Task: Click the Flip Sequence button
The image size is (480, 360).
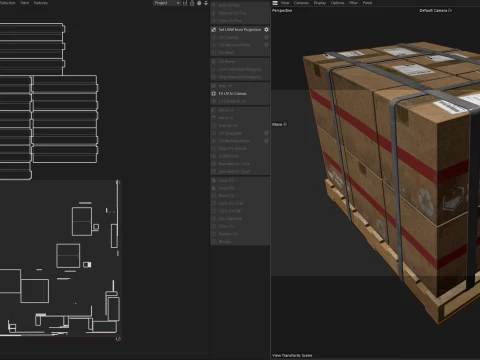Action: click(x=240, y=219)
